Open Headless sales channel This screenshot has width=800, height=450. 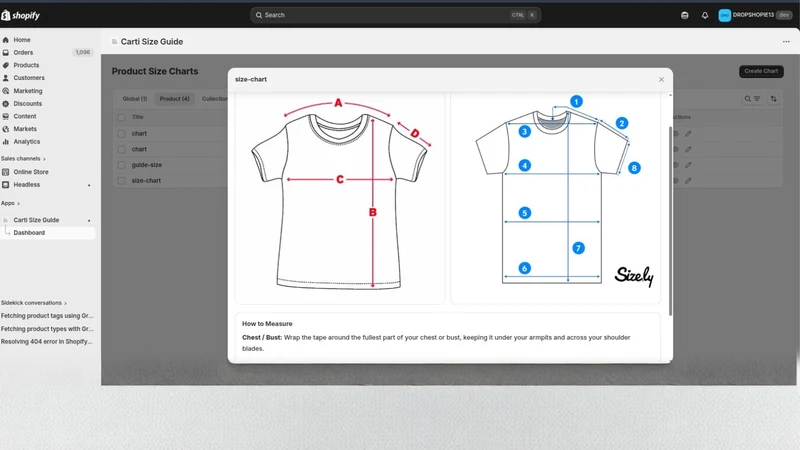pyautogui.click(x=27, y=185)
